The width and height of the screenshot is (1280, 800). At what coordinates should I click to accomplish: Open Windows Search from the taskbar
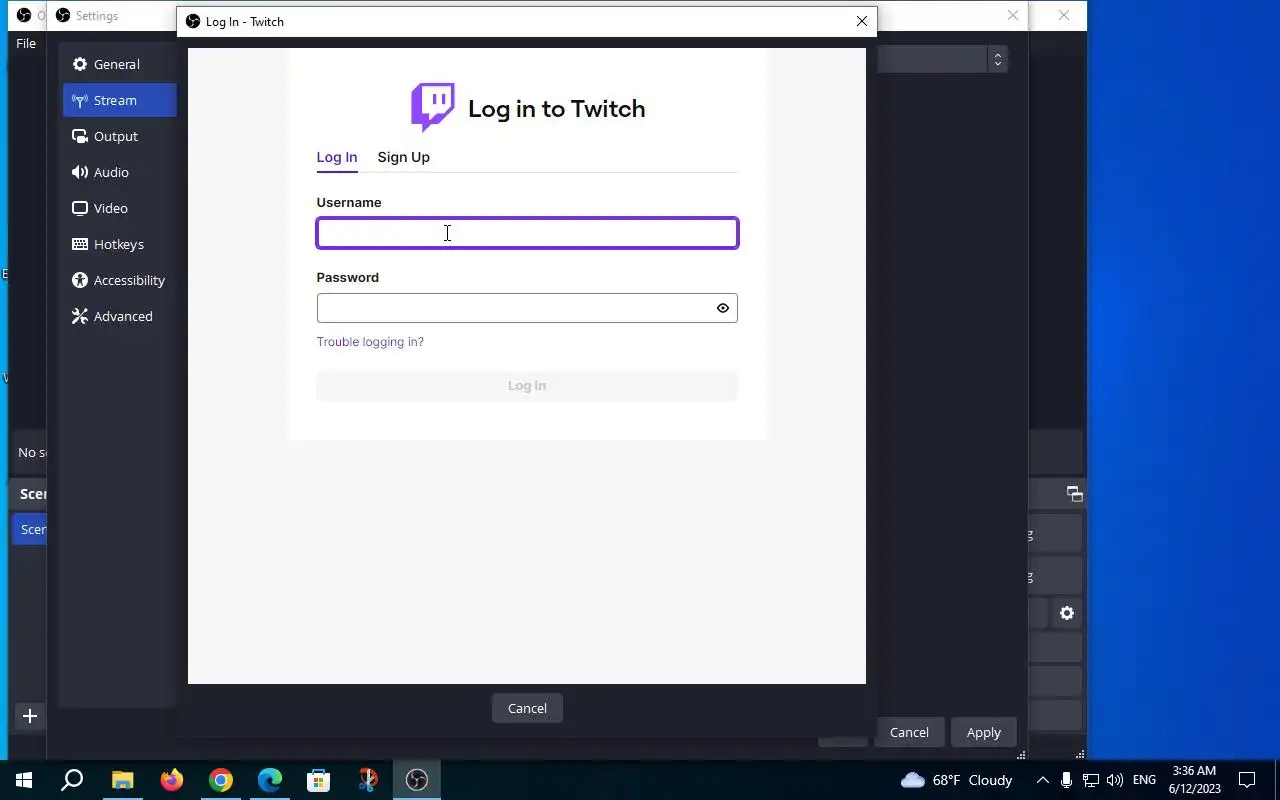coord(72,780)
